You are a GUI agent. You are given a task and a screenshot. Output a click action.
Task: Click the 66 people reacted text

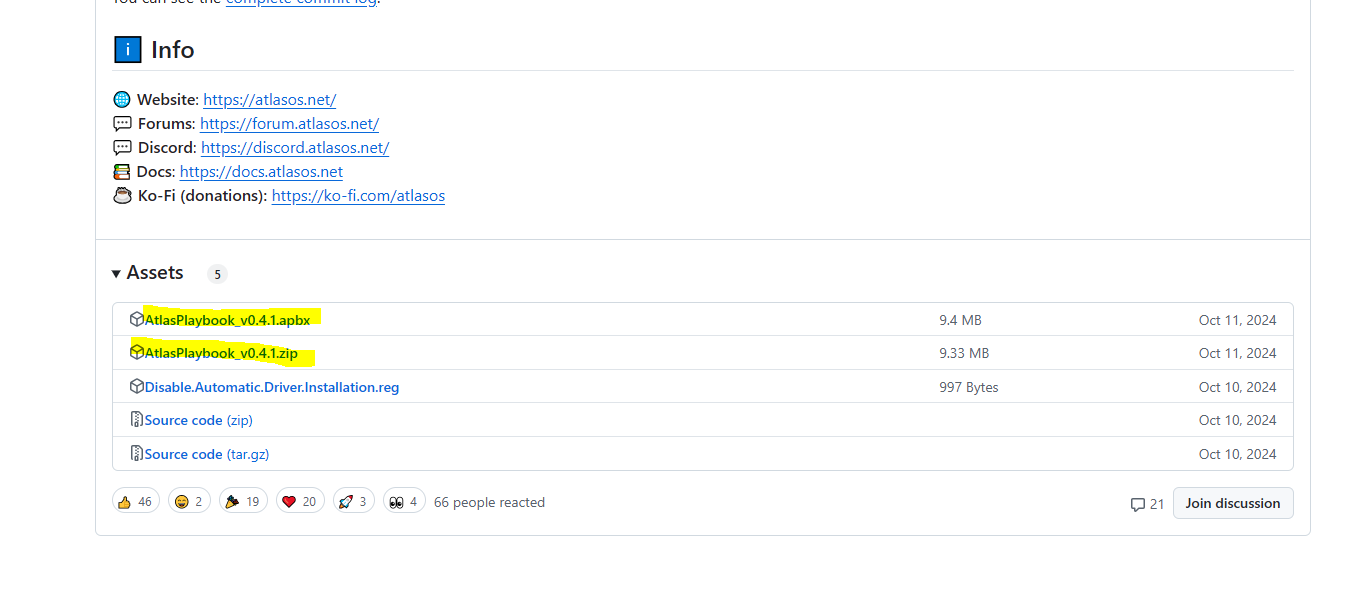(489, 502)
